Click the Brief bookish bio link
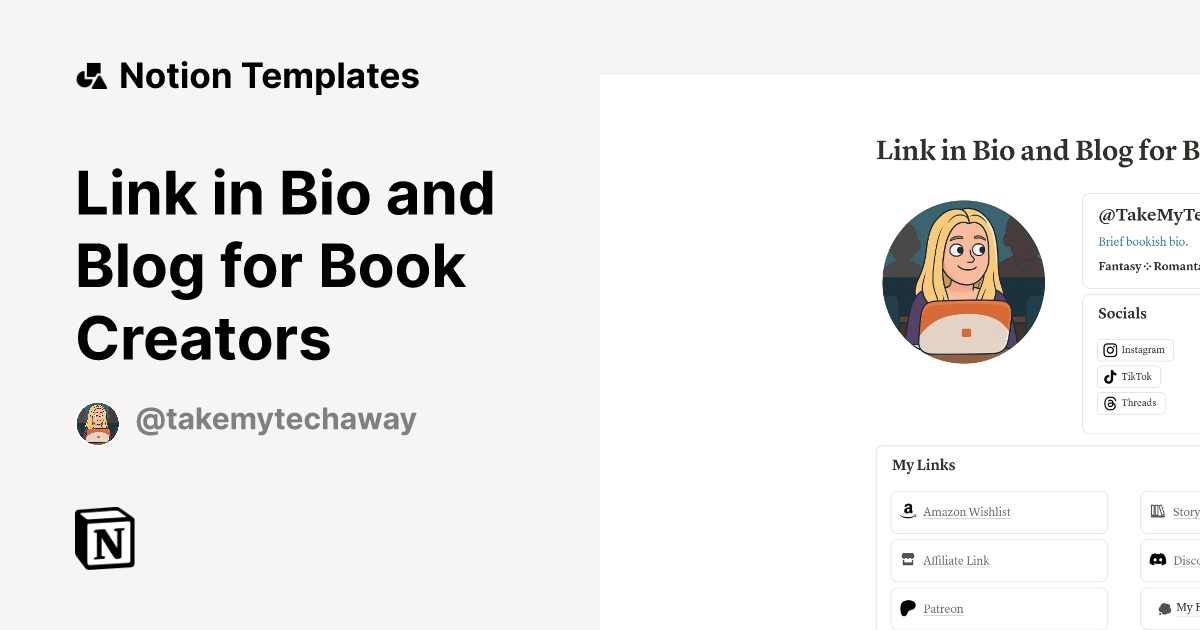 coord(1143,241)
